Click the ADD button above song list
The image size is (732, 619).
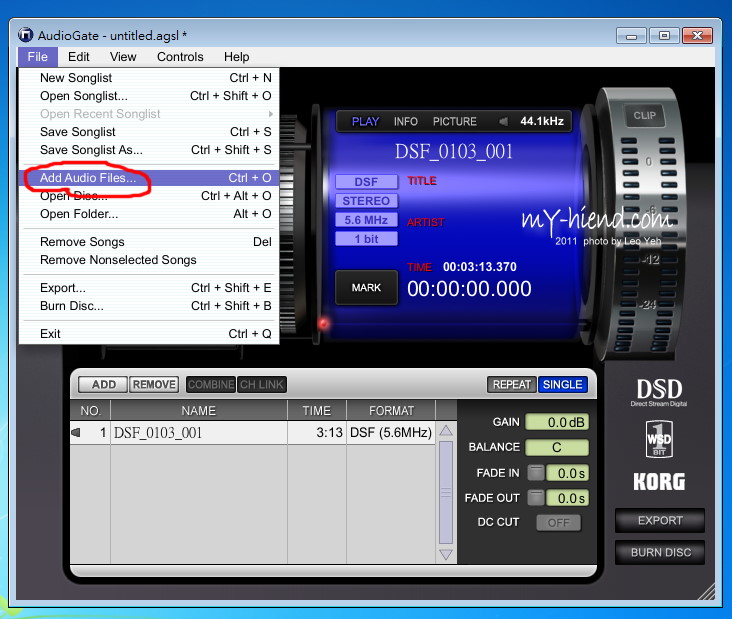103,385
